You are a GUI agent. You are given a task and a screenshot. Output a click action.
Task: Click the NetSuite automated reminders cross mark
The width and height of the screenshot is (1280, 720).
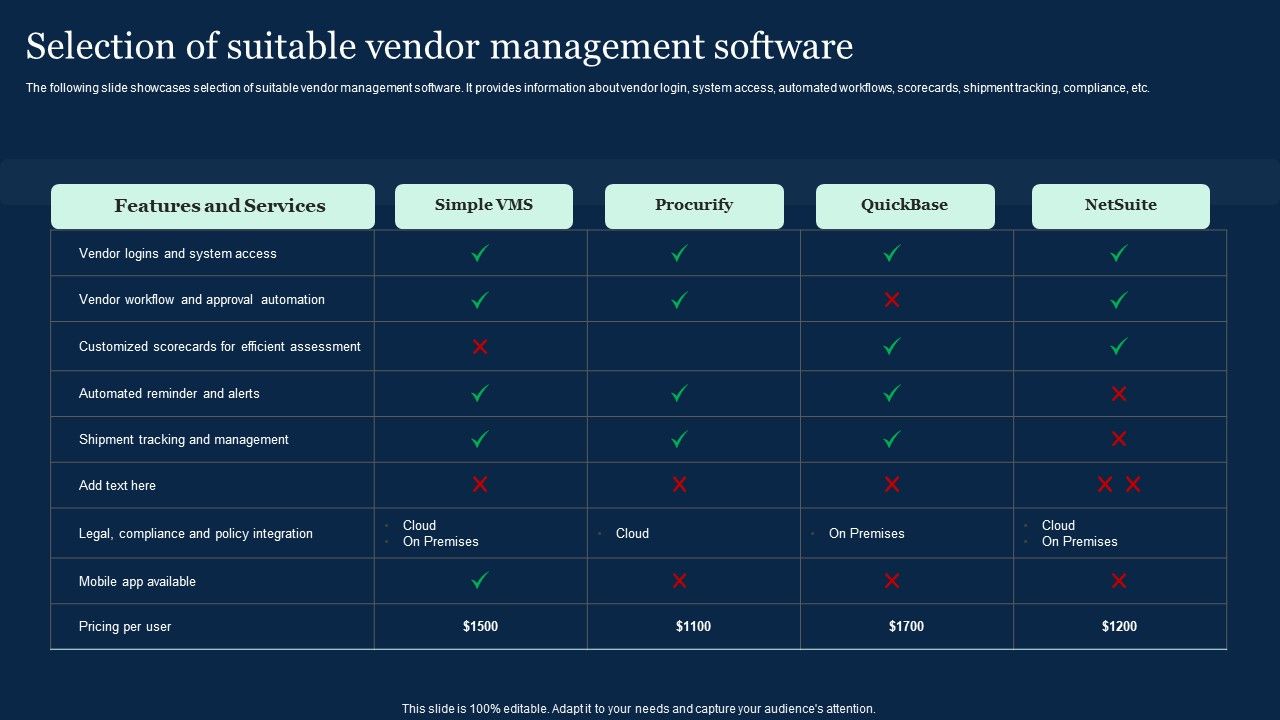[x=1117, y=393]
